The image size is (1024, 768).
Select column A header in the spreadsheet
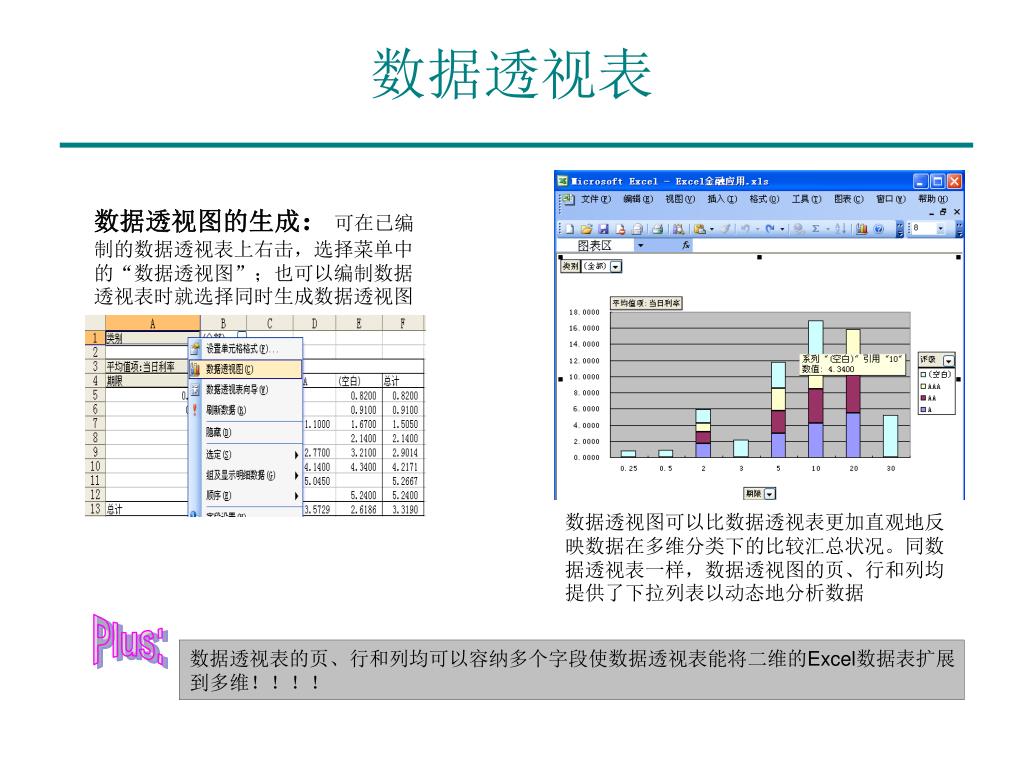point(153,323)
